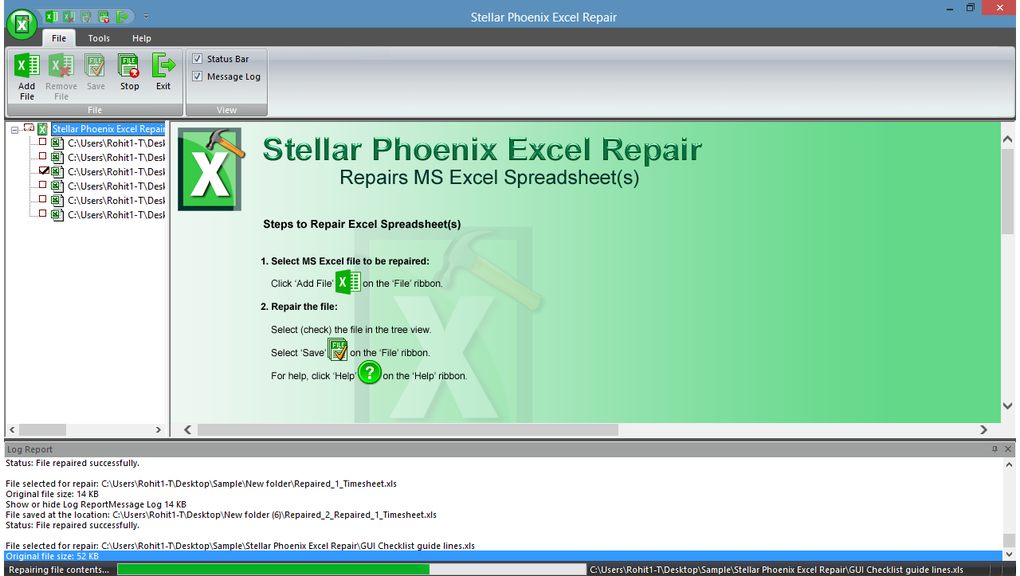Click the content pane vertical scroll down arrow
This screenshot has width=1020, height=576.
(x=1008, y=405)
